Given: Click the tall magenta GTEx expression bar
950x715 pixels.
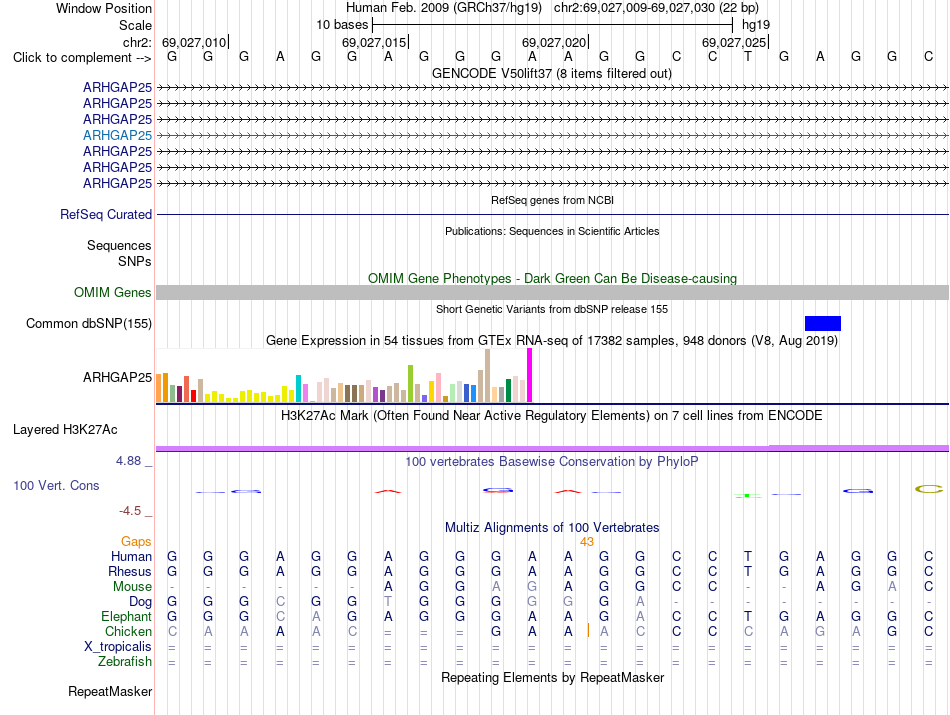Looking at the screenshot, I should [x=530, y=375].
